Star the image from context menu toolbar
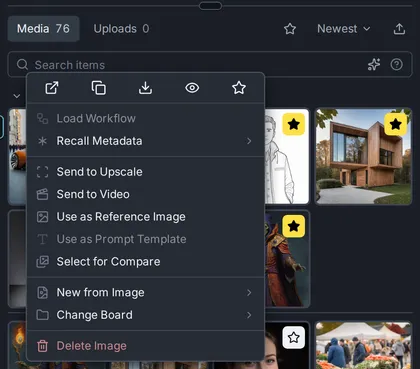Image resolution: width=420 pixels, height=369 pixels. click(239, 88)
